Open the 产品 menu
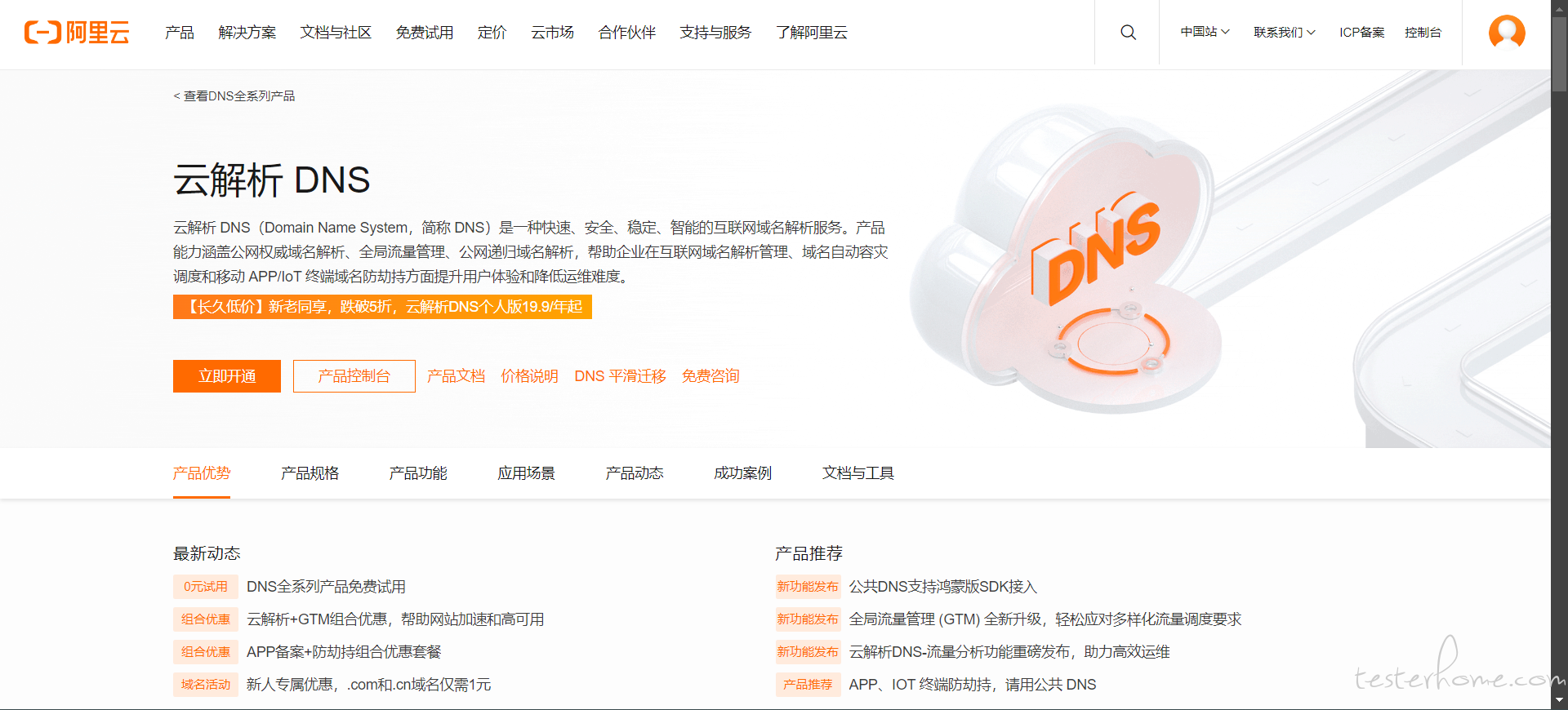 [180, 33]
